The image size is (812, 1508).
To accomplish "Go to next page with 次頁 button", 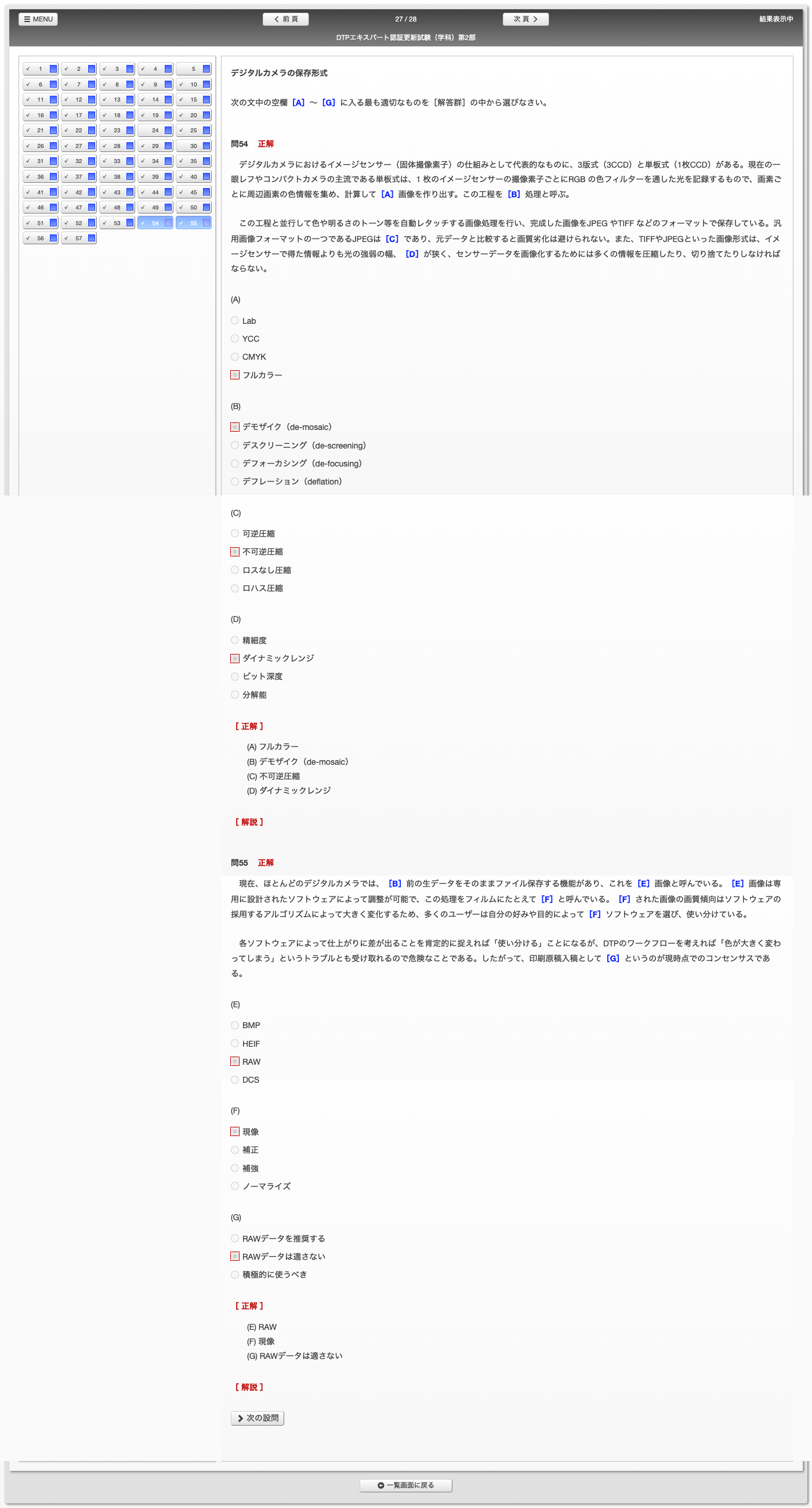I will (x=525, y=19).
